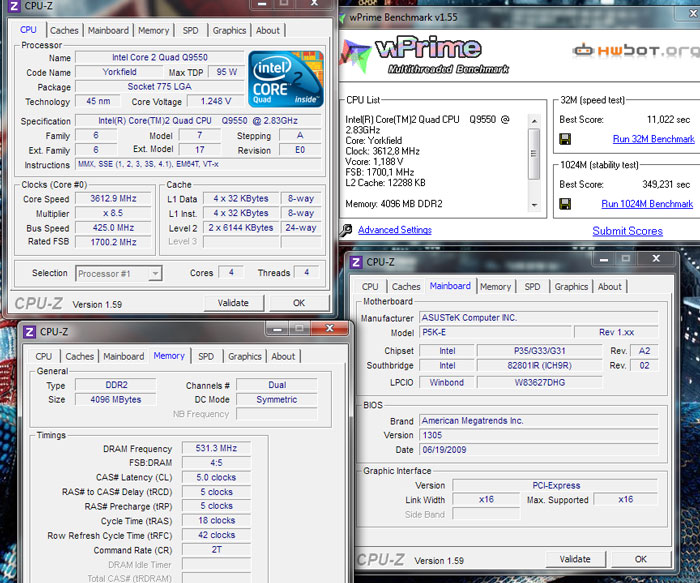Go to CPU tab in Mainboard CPU-Z window
Screen dimensions: 700x583
pyautogui.click(x=370, y=287)
